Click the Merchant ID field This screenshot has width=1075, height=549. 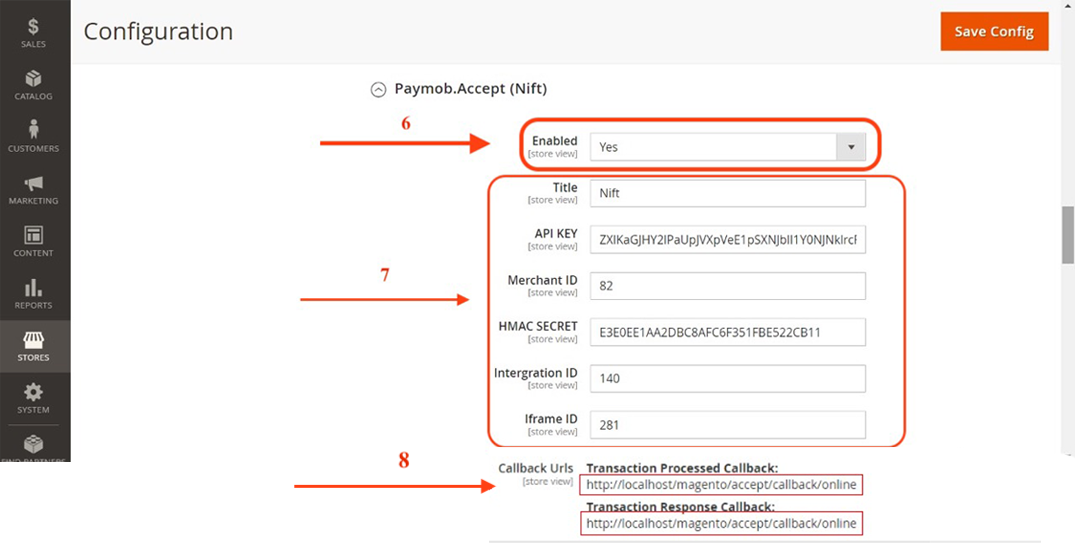point(727,286)
